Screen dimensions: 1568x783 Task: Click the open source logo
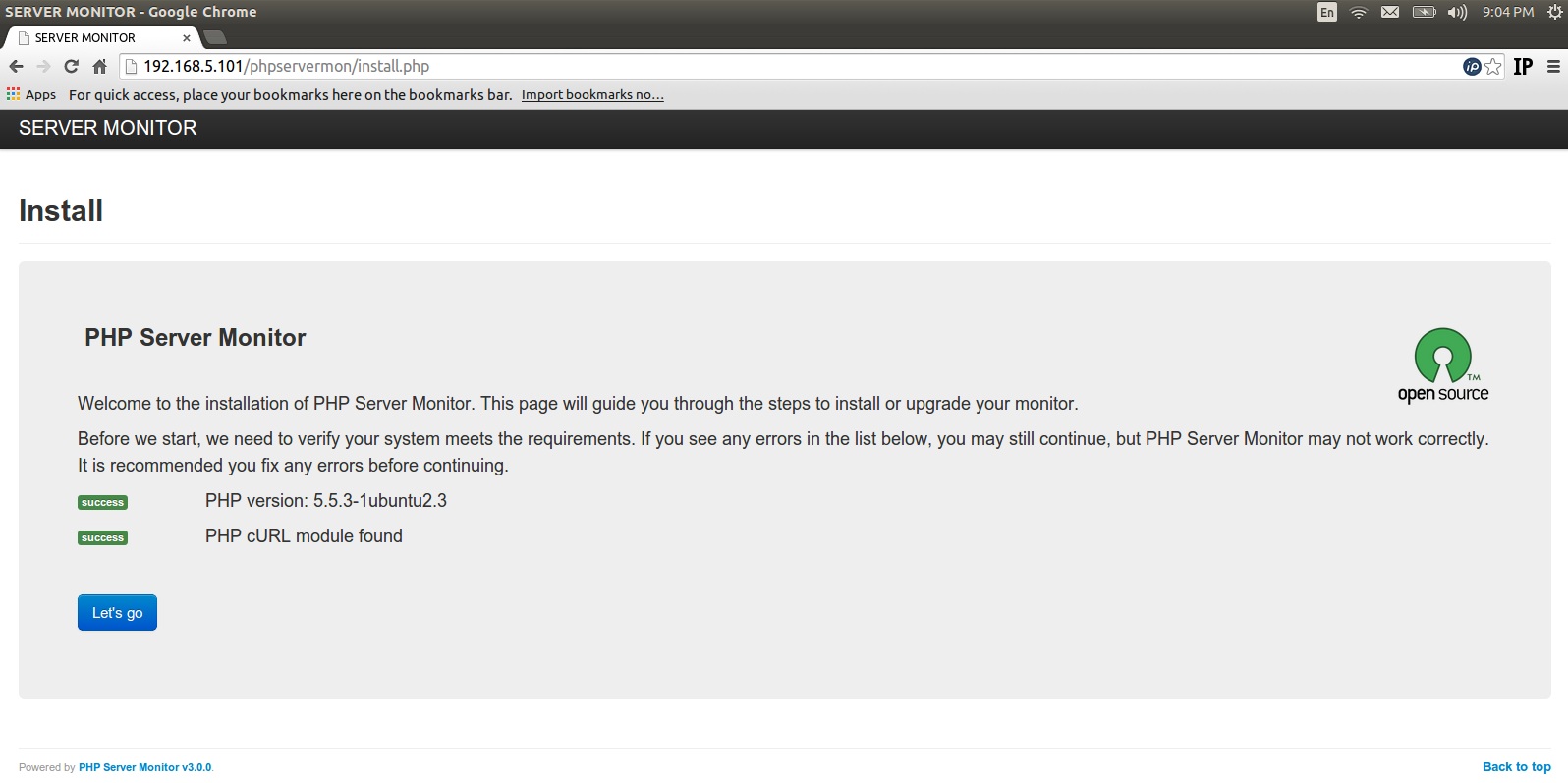[x=1442, y=365]
